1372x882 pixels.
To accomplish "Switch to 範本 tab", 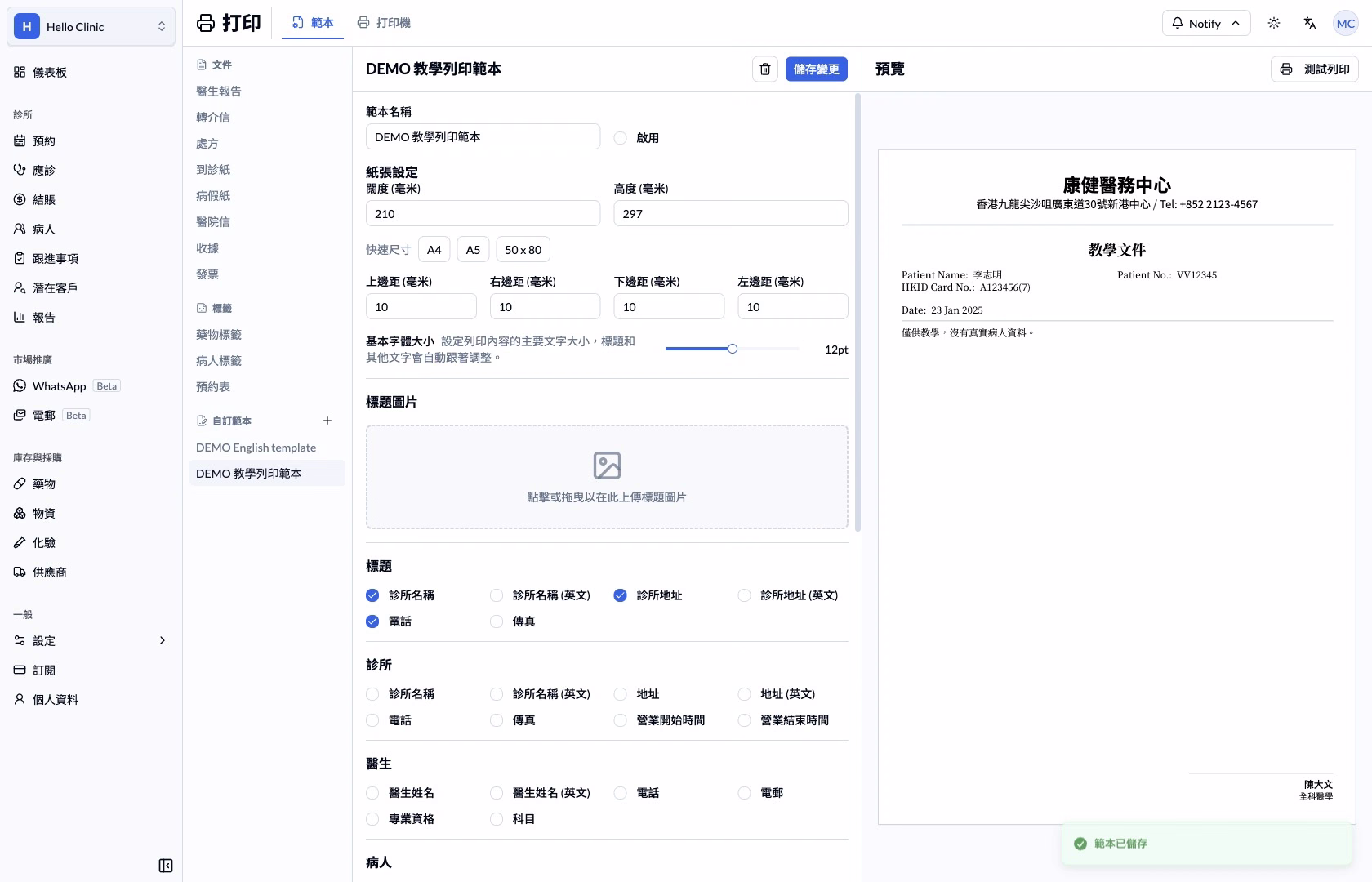I will coord(313,23).
